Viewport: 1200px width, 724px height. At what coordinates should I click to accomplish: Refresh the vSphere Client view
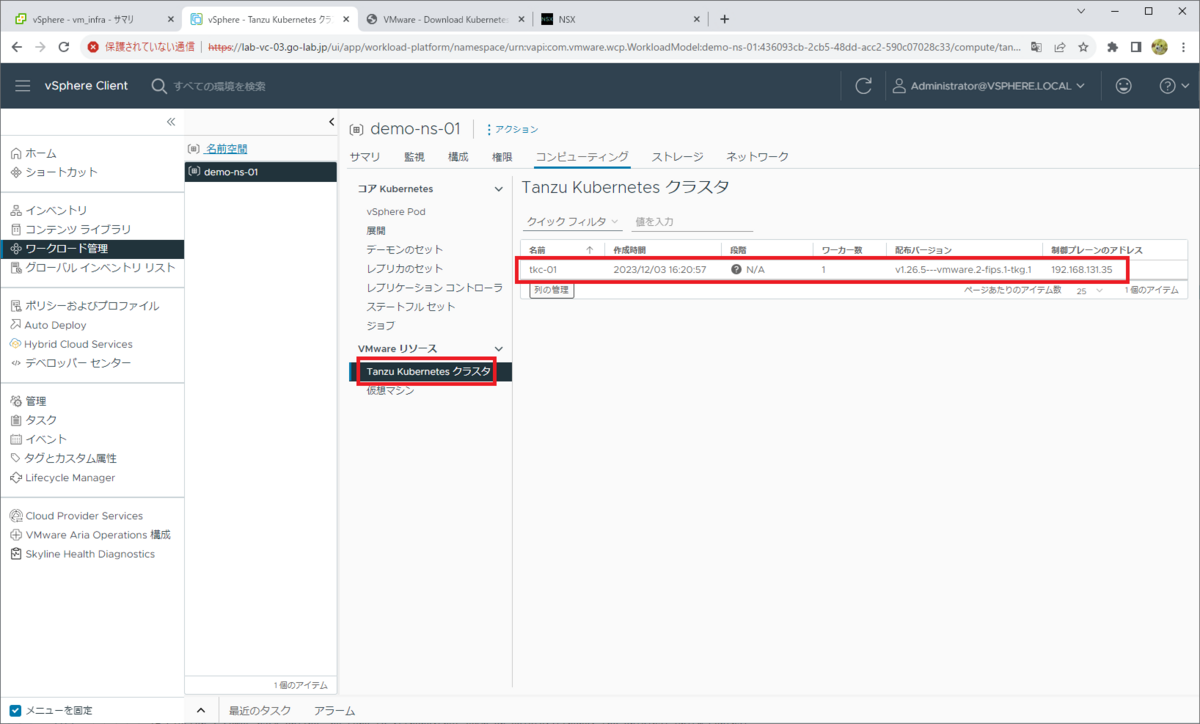tap(864, 86)
